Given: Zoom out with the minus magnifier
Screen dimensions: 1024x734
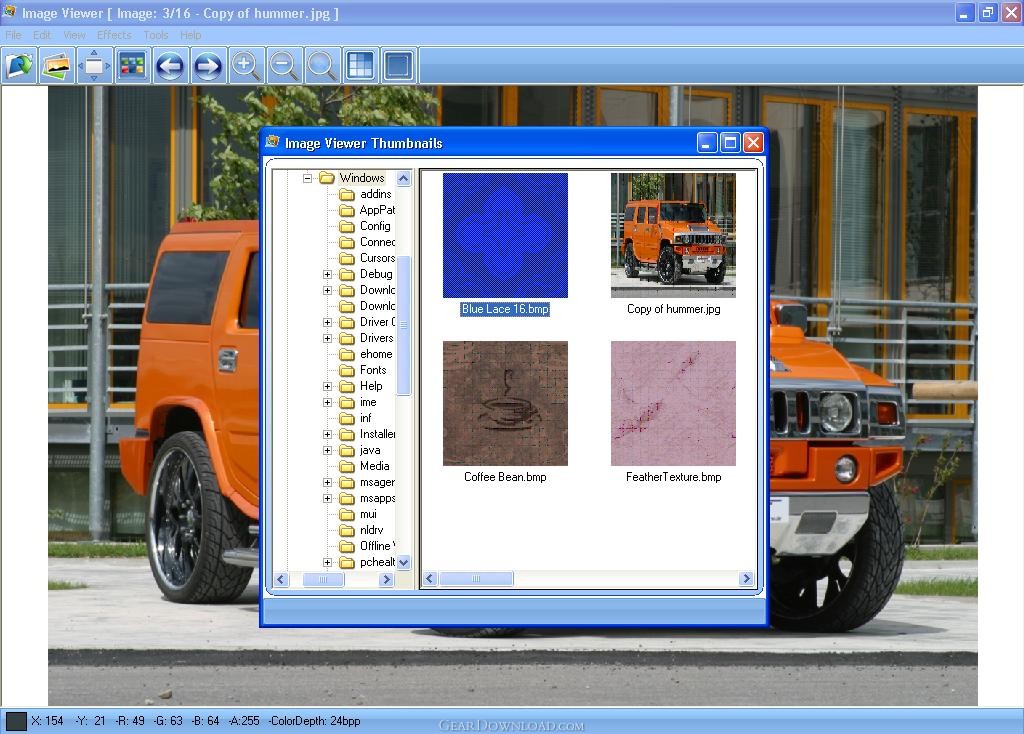Looking at the screenshot, I should coord(284,66).
